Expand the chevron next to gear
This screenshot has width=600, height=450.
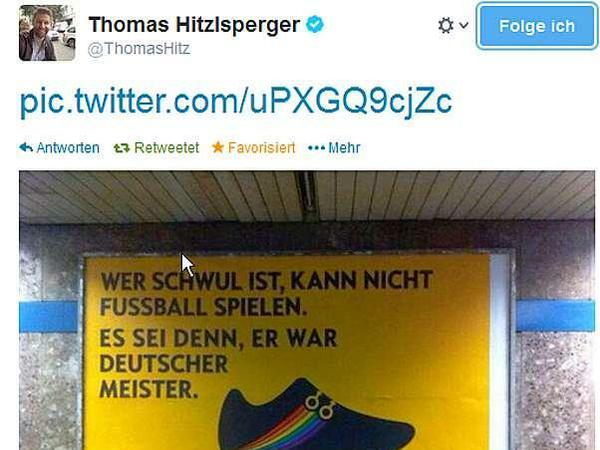pyautogui.click(x=463, y=26)
